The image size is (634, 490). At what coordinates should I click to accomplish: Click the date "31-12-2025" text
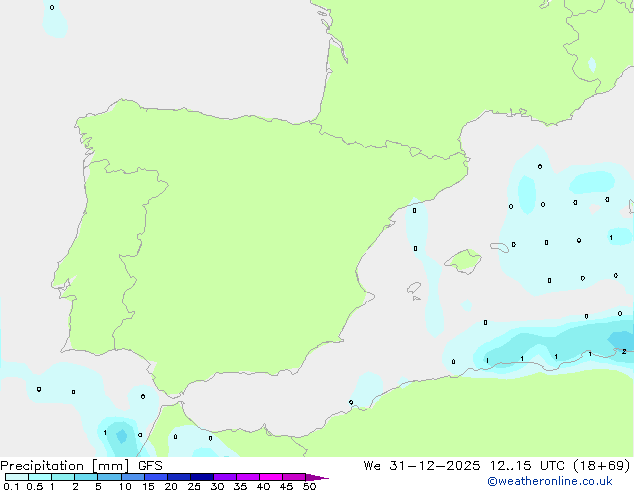435,466
